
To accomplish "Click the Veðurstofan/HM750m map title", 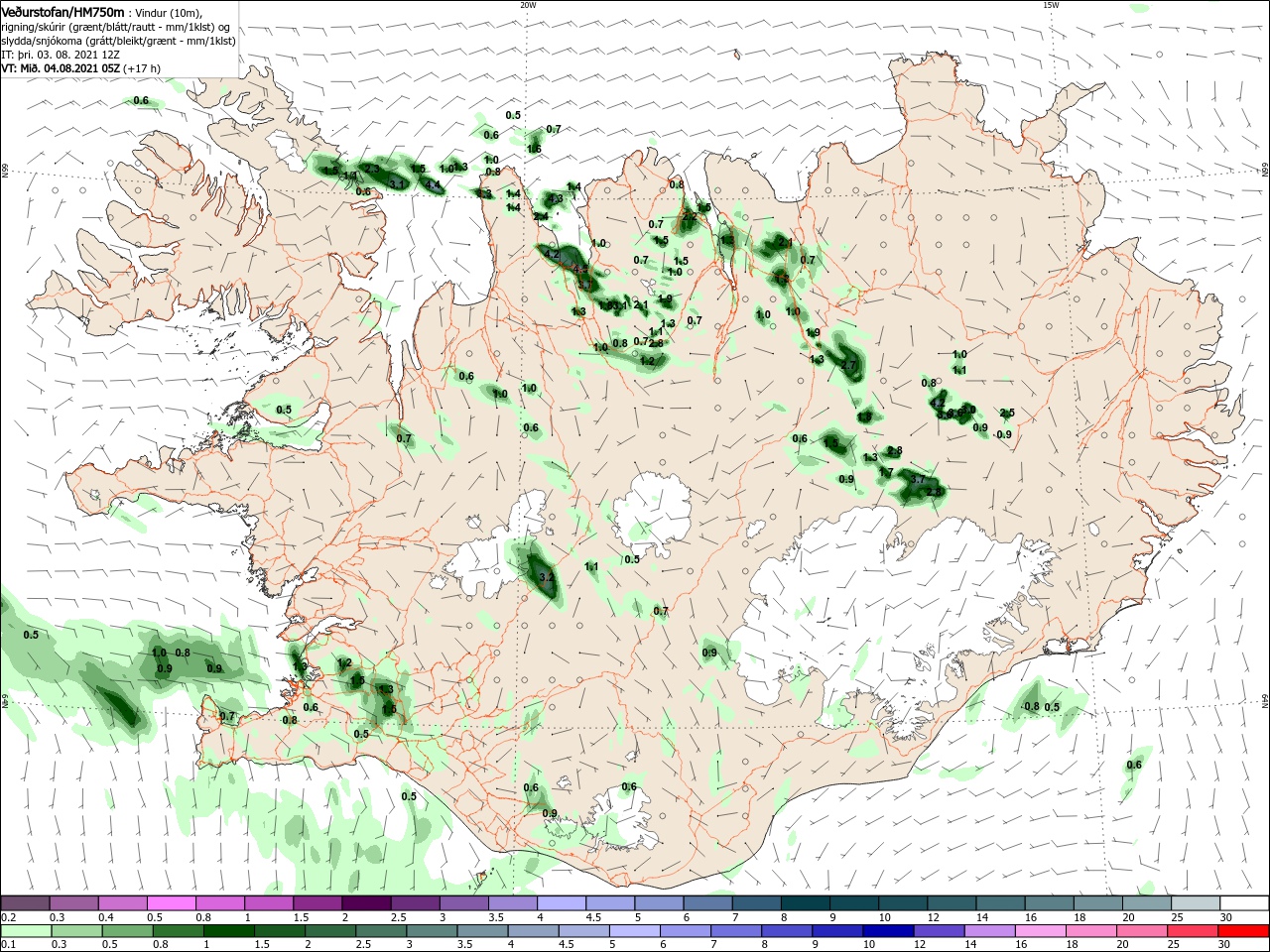I will tap(63, 11).
